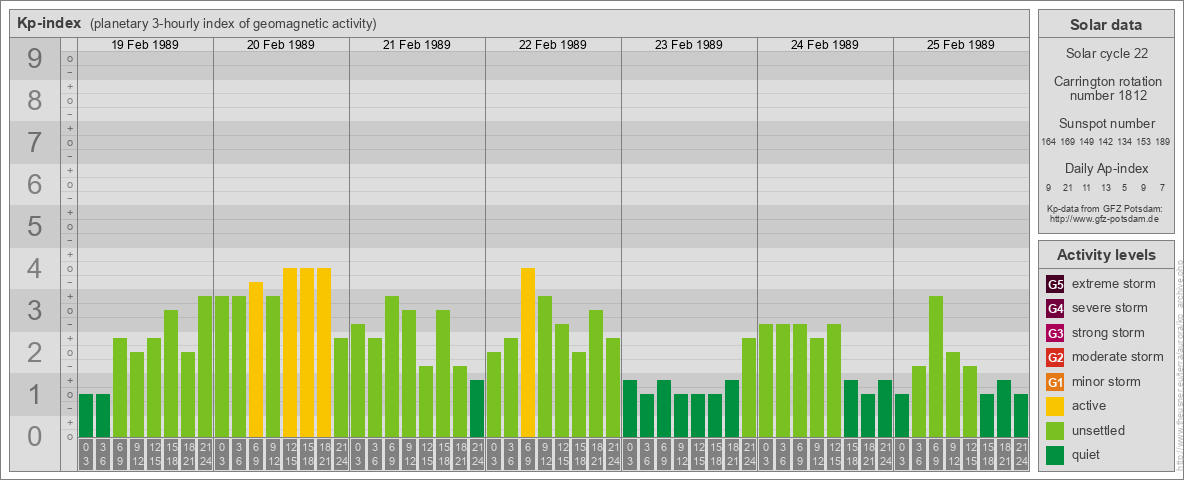Click the 'extreme storm' legend label

1114,284
